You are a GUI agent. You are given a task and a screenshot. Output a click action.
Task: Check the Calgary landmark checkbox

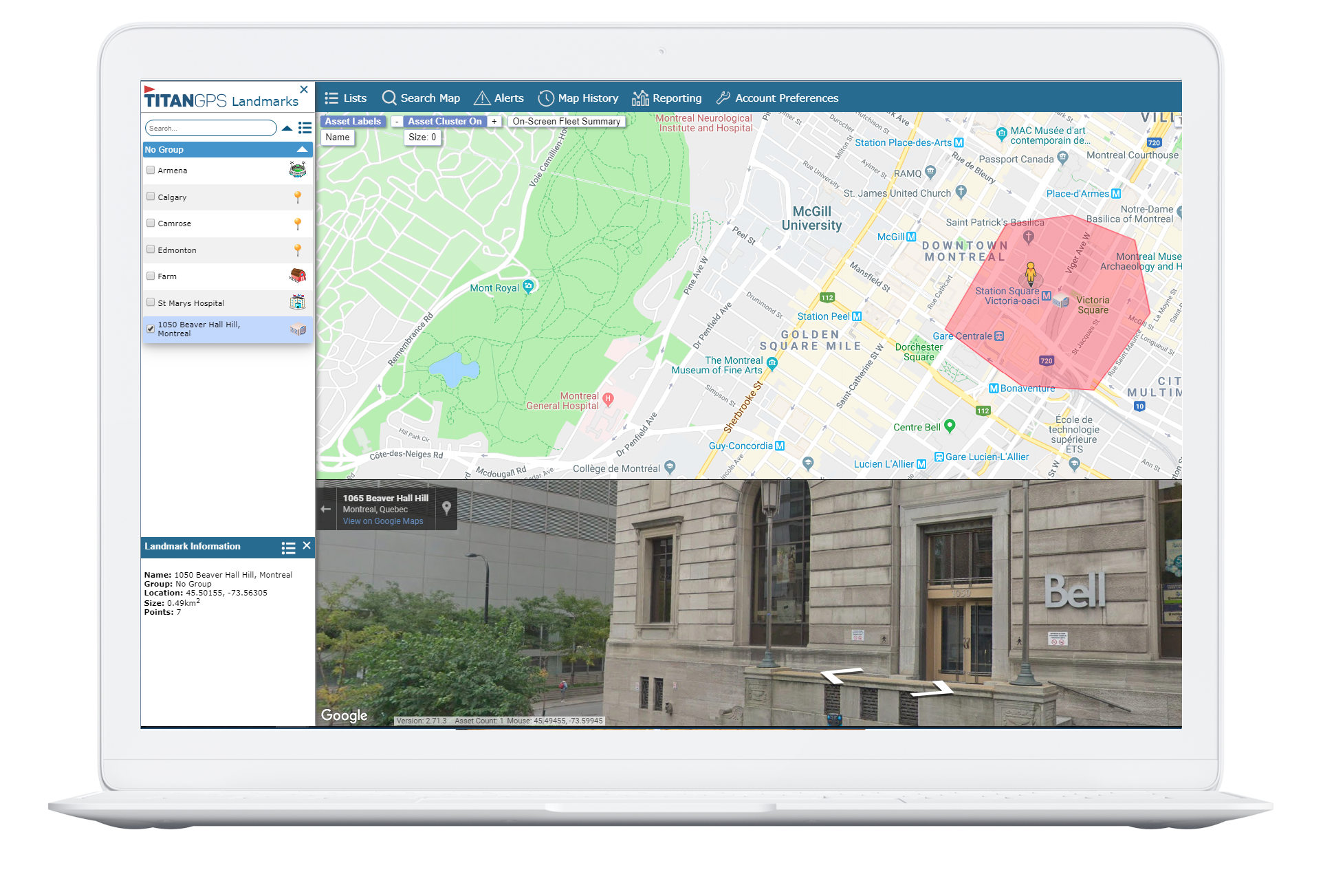point(151,197)
